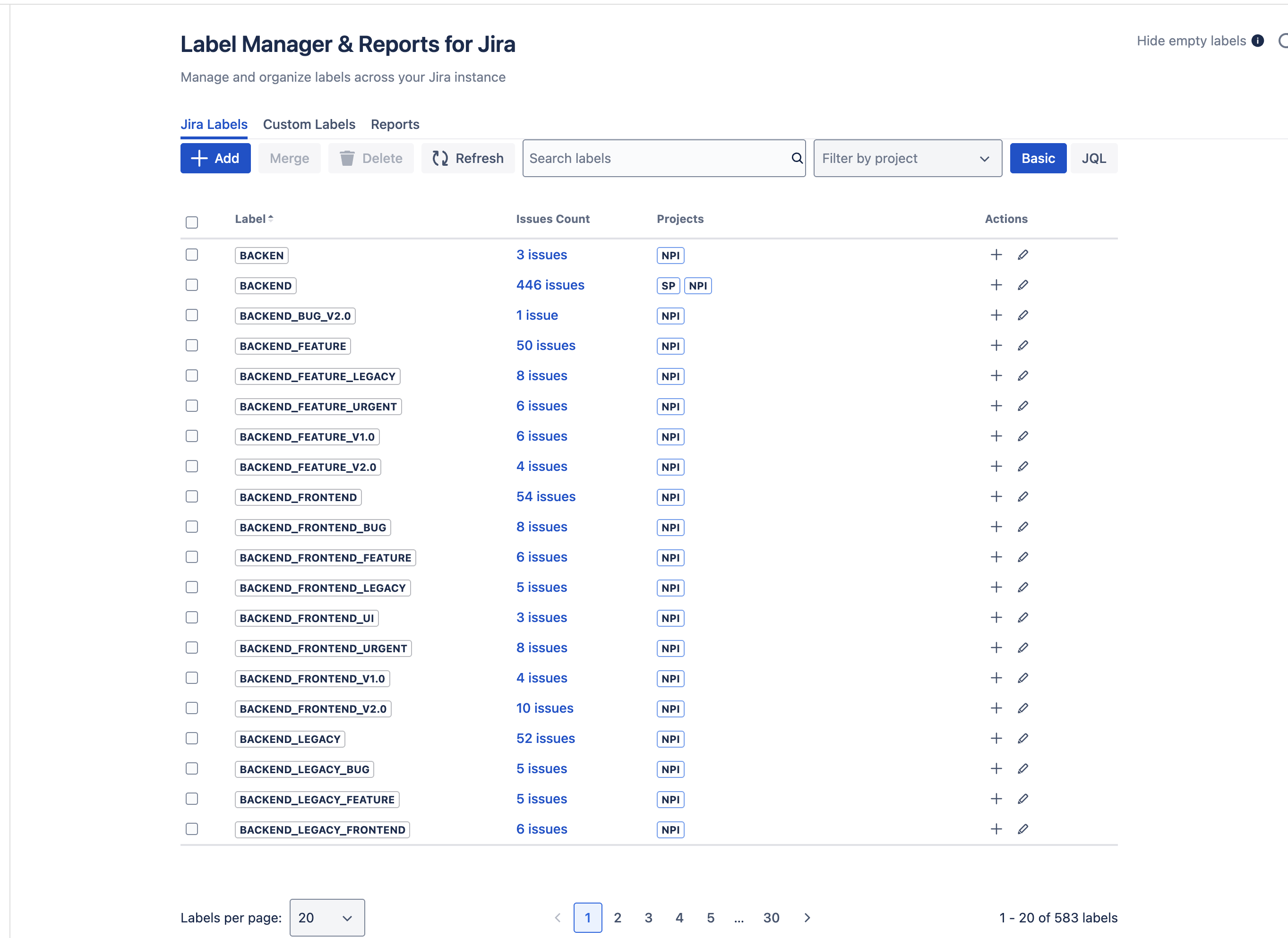Image resolution: width=1288 pixels, height=938 pixels.
Task: Select the Delete trash icon
Action: coord(348,158)
